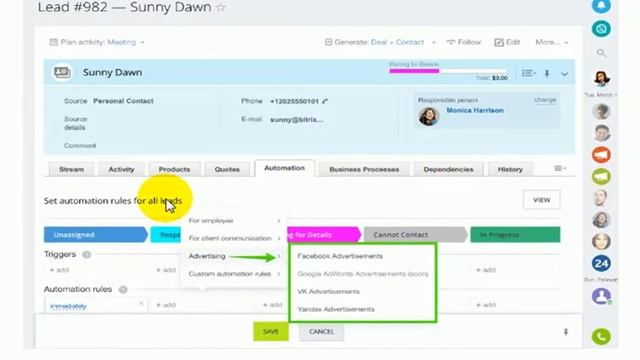Viewport: 640px width, 360px height.
Task: Click the green megaphone icon
Action: point(601,176)
